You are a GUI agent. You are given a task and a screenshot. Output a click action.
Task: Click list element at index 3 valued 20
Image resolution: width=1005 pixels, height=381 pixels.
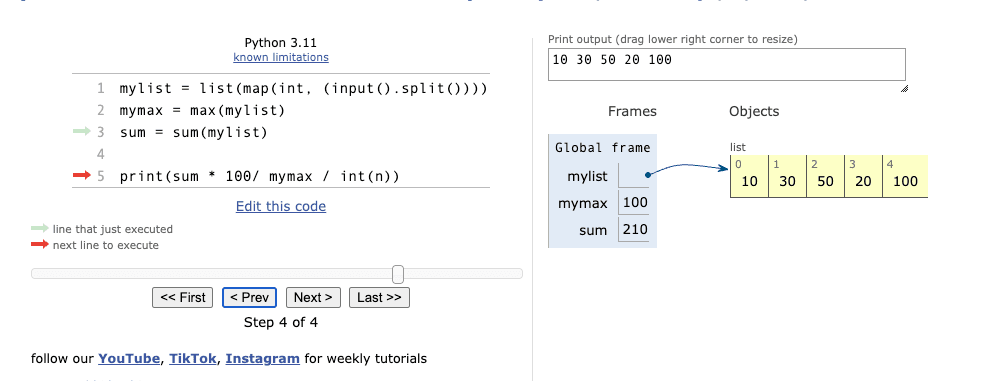point(863,176)
